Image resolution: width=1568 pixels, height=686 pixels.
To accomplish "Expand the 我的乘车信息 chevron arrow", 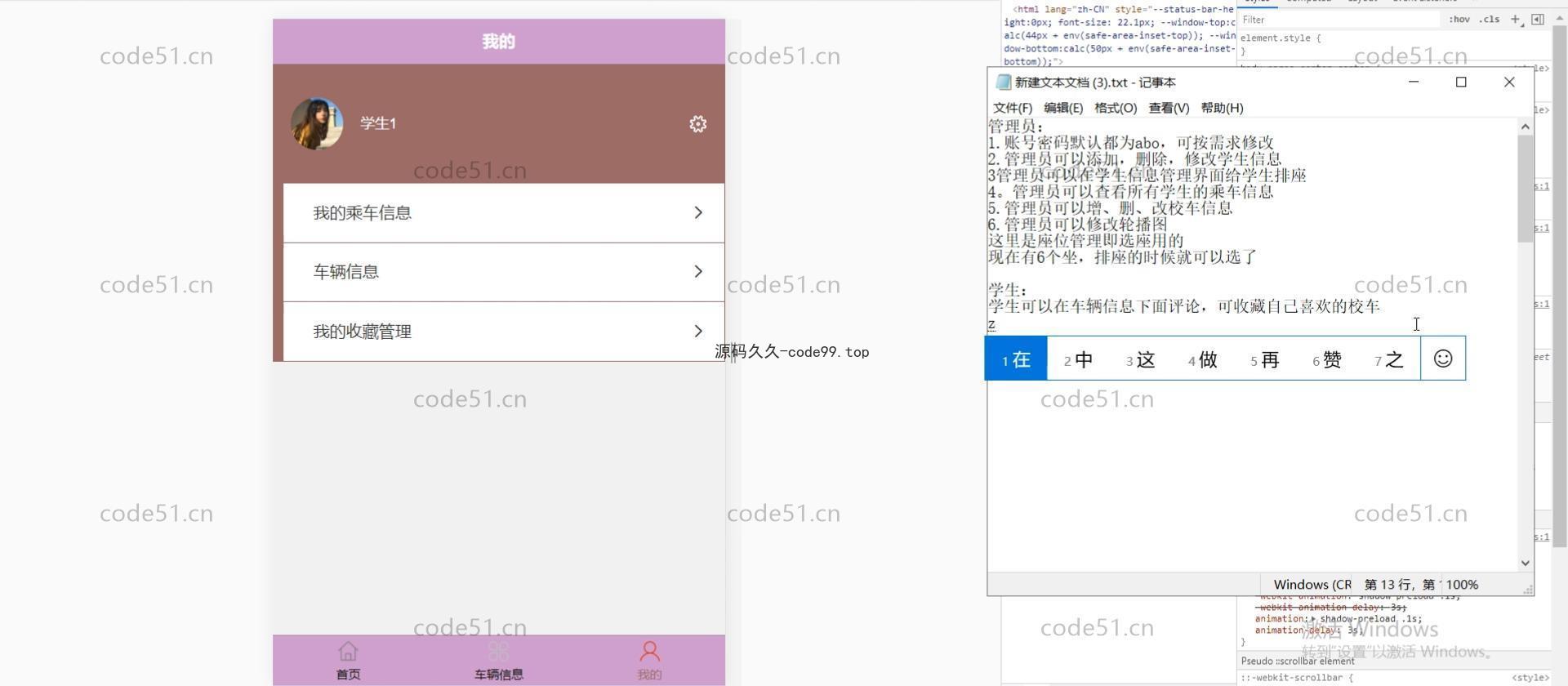I will pos(698,213).
